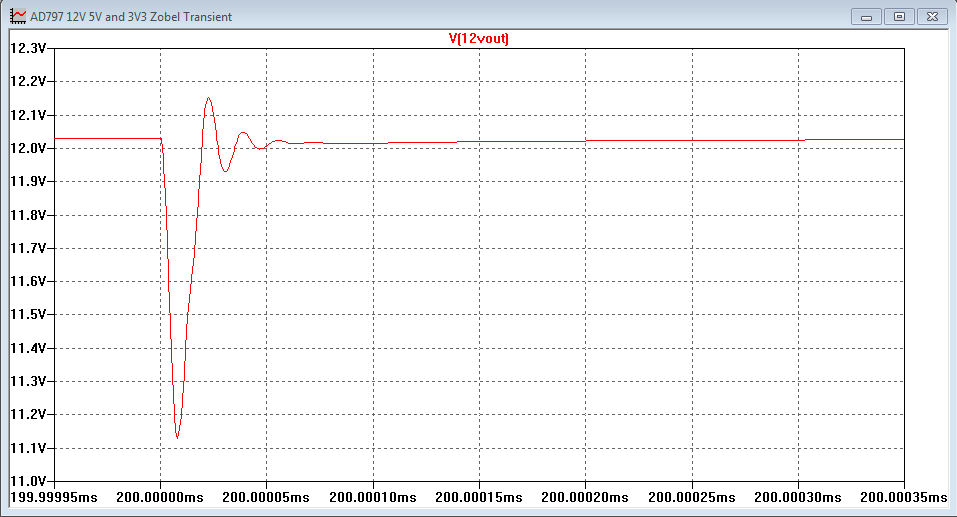Click the 200.00005ms time axis label
Image resolution: width=957 pixels, height=517 pixels.
266,497
